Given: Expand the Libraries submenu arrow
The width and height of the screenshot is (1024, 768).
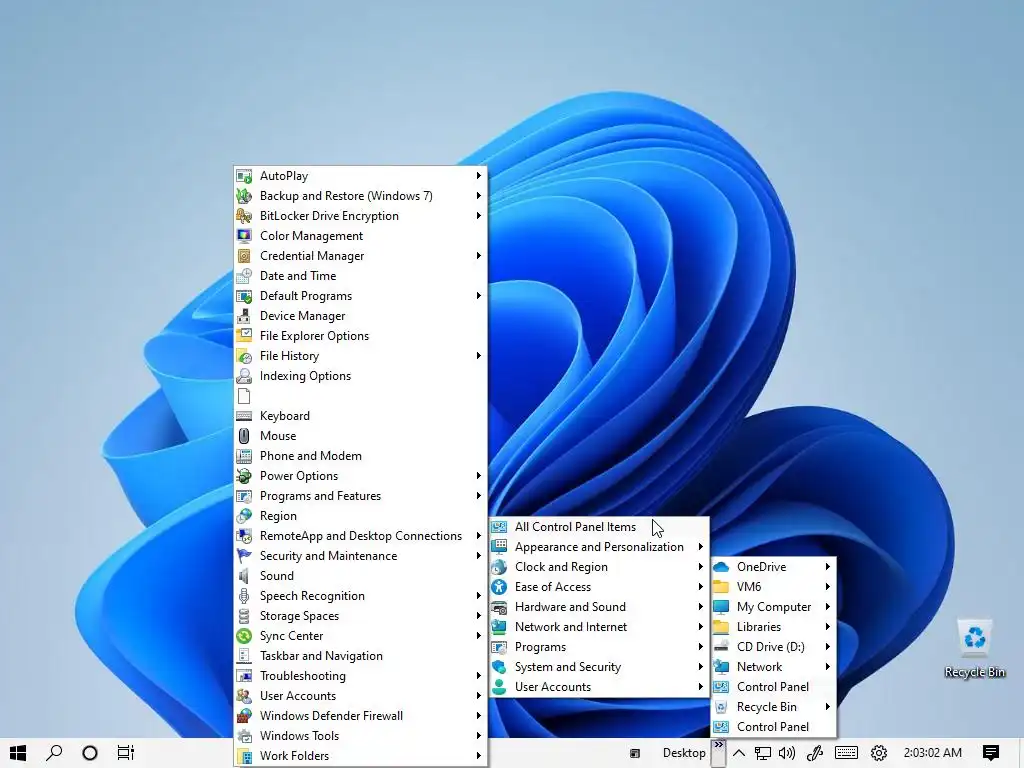Looking at the screenshot, I should (x=827, y=627).
